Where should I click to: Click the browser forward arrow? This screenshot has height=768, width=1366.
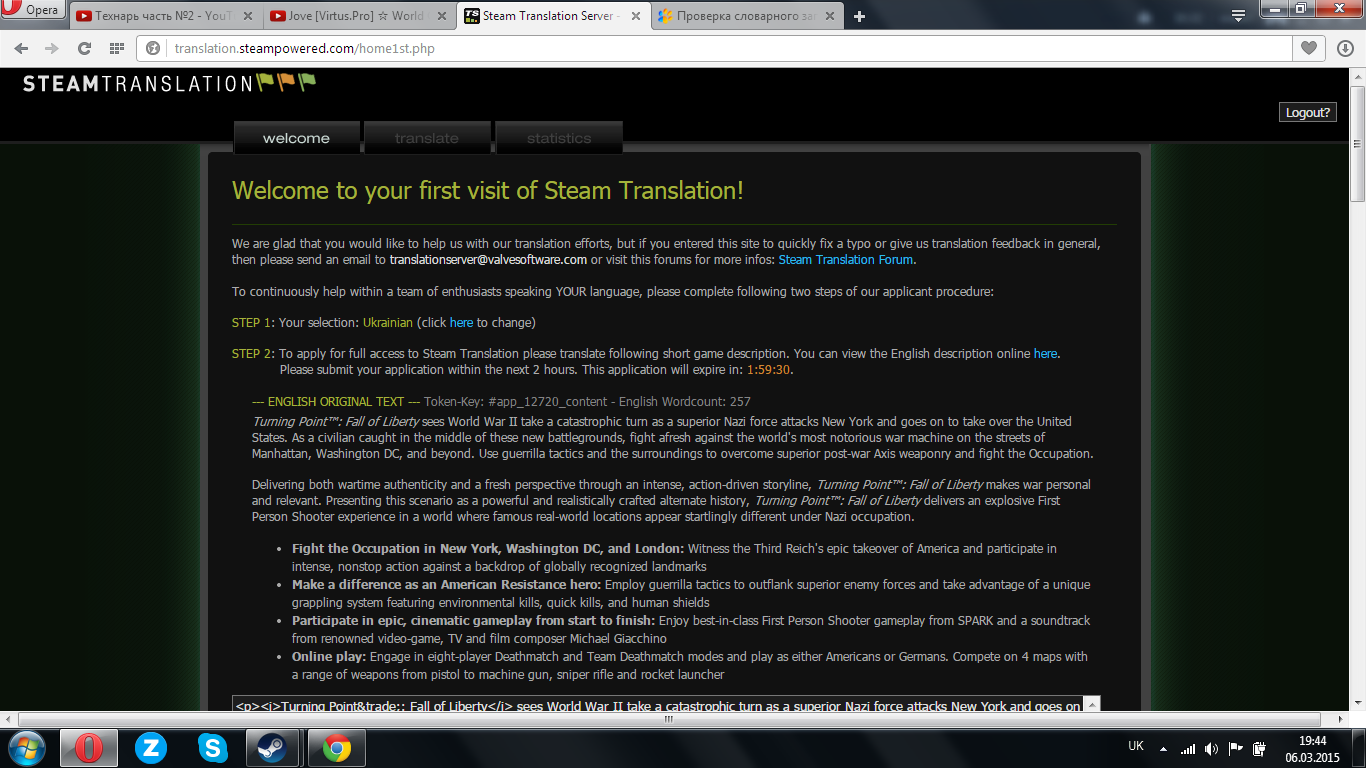coord(52,48)
